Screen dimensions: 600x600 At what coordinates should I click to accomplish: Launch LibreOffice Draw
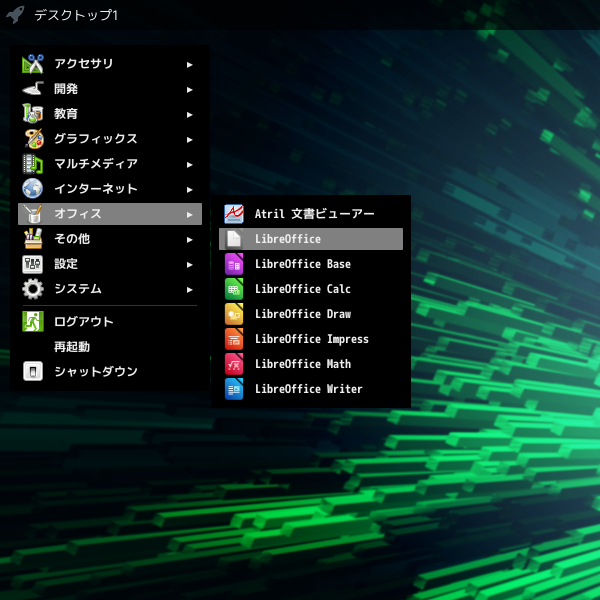point(311,314)
